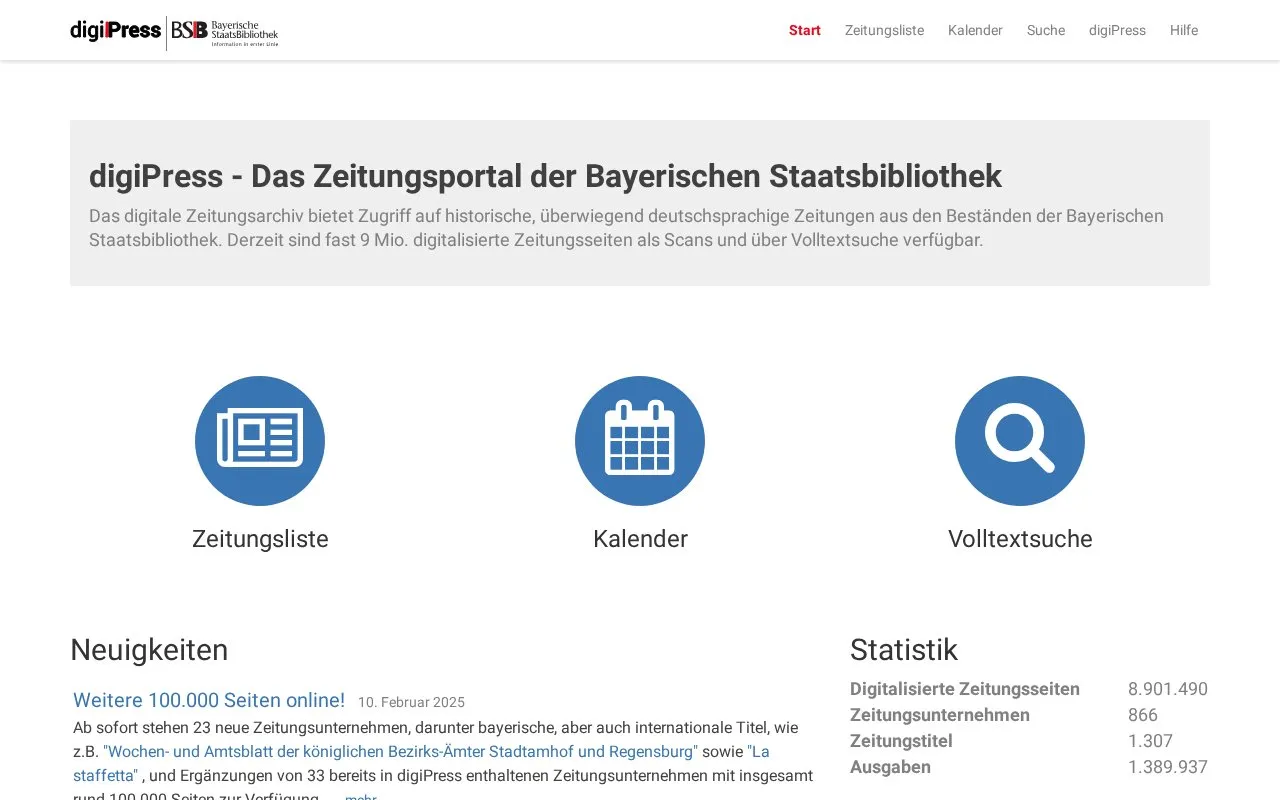Viewport: 1280px width, 800px height.
Task: Click the page count 8.901.490
Action: [x=1168, y=689]
